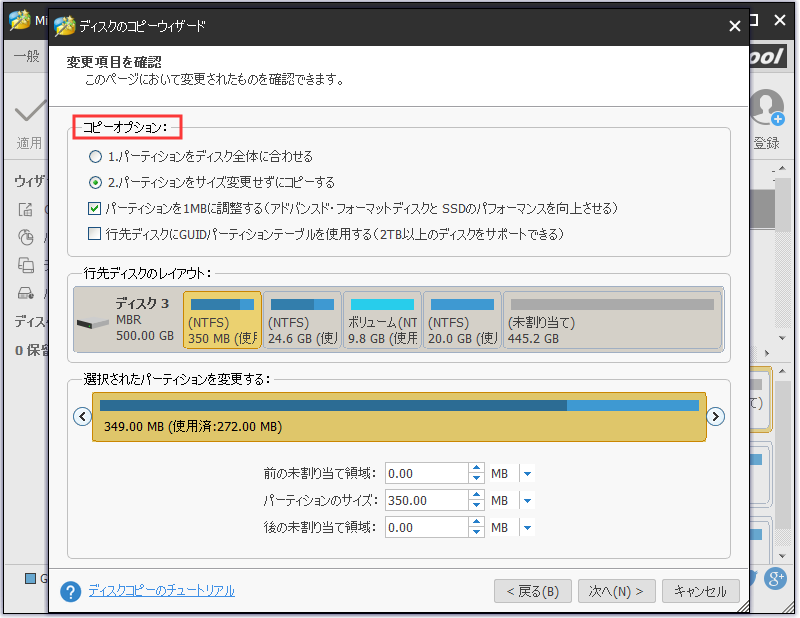The image size is (800, 618).
Task: Click right arrow of partition resize slider
Action: click(716, 416)
